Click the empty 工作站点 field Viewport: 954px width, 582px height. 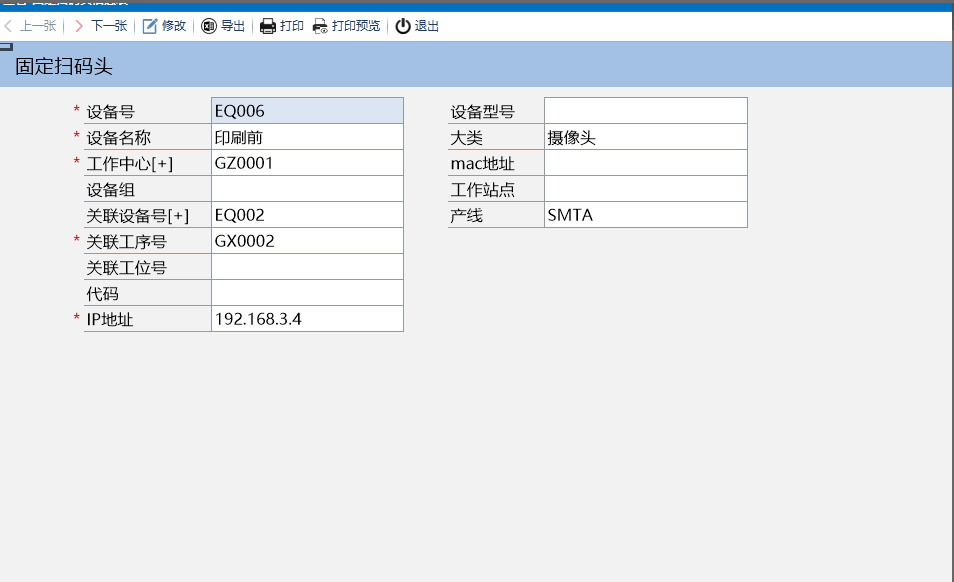click(645, 189)
